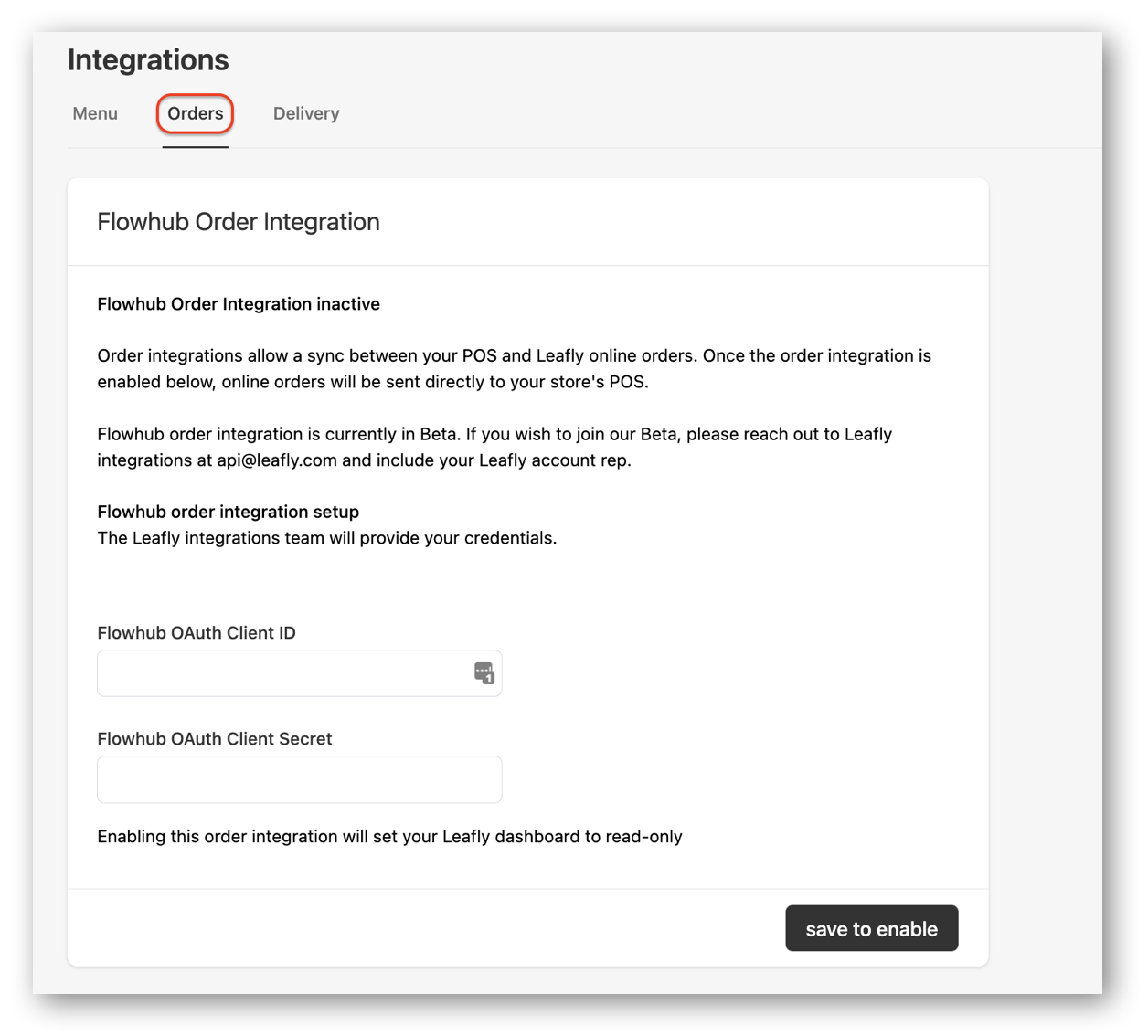The height and width of the screenshot is (1036, 1148).
Task: Open the password manager icon in Client ID field
Action: pyautogui.click(x=484, y=673)
